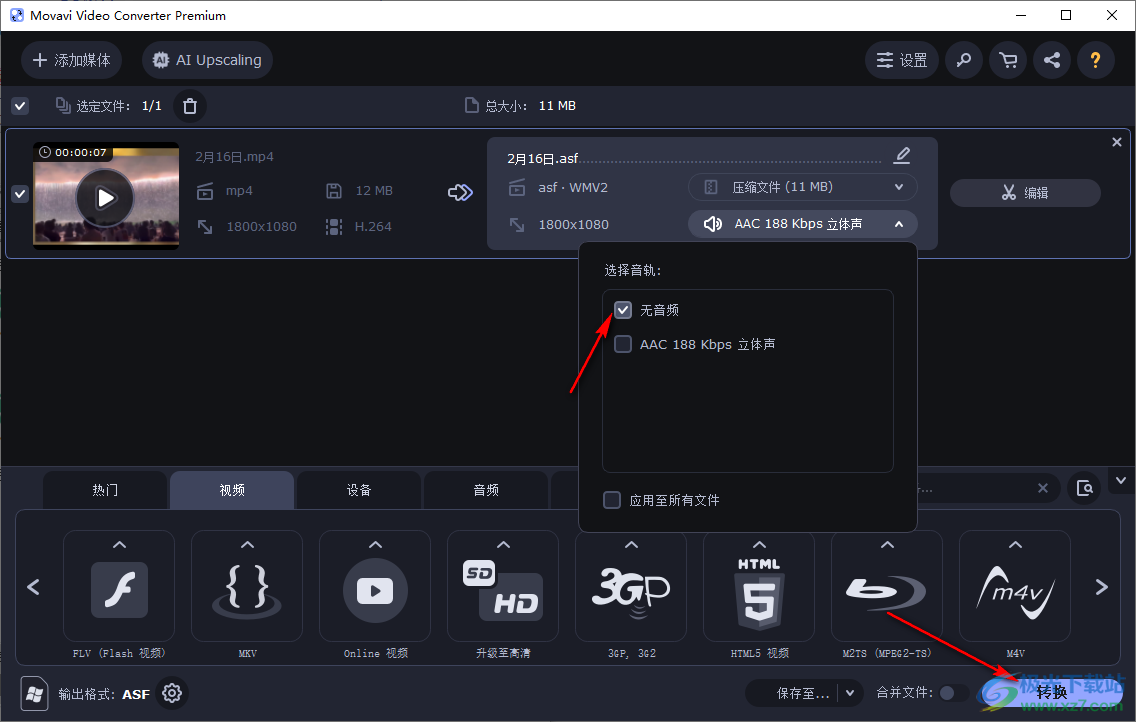This screenshot has height=722, width=1136.
Task: Open help with the question mark icon
Action: tap(1096, 60)
